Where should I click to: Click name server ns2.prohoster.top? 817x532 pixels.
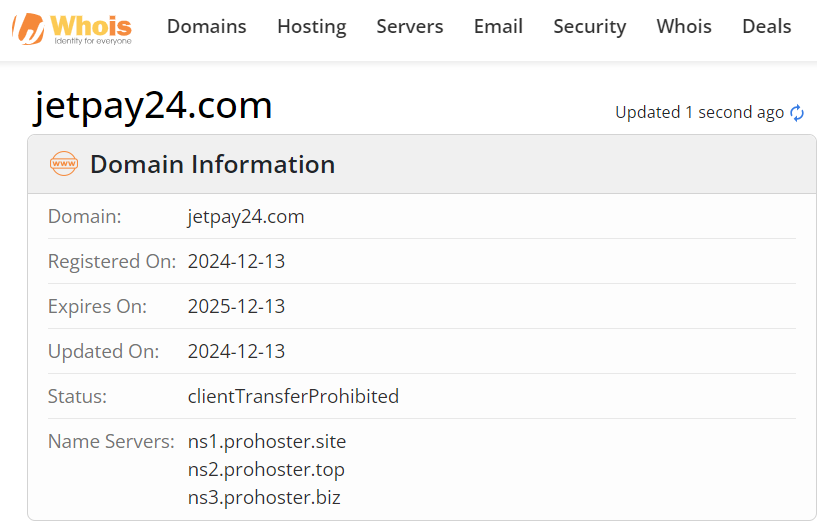point(266,469)
